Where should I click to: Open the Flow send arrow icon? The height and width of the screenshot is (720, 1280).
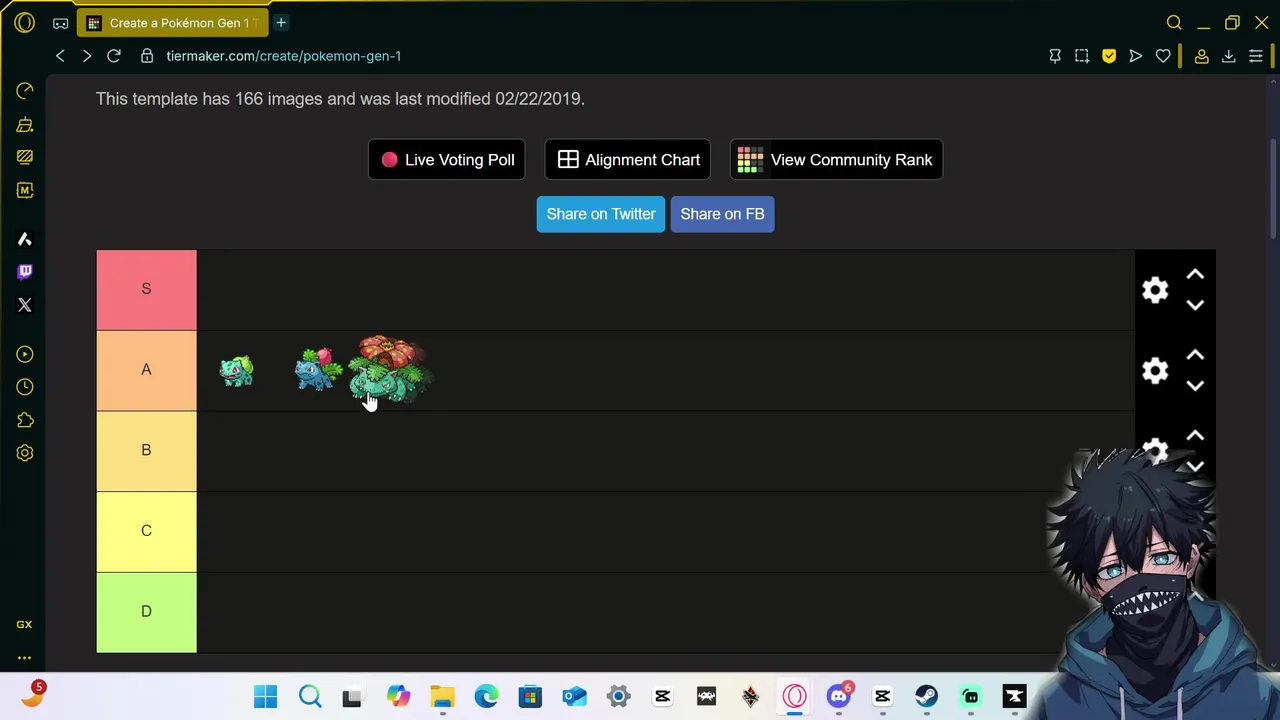pos(1136,56)
